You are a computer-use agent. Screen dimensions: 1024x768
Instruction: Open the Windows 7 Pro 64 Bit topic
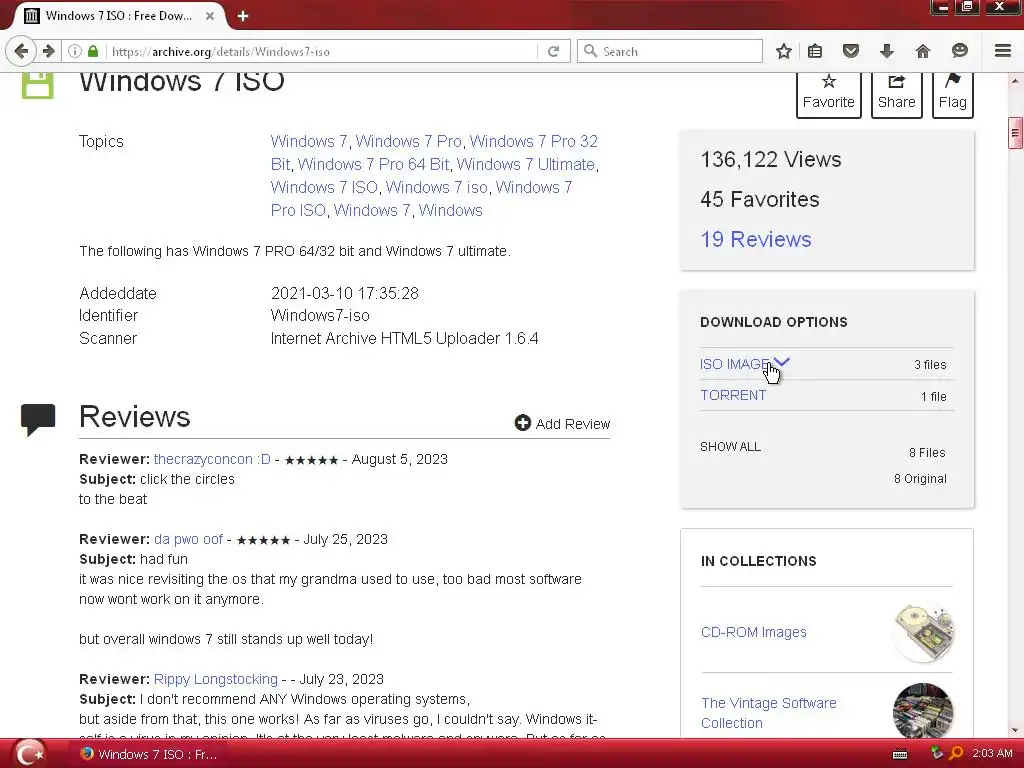374,164
